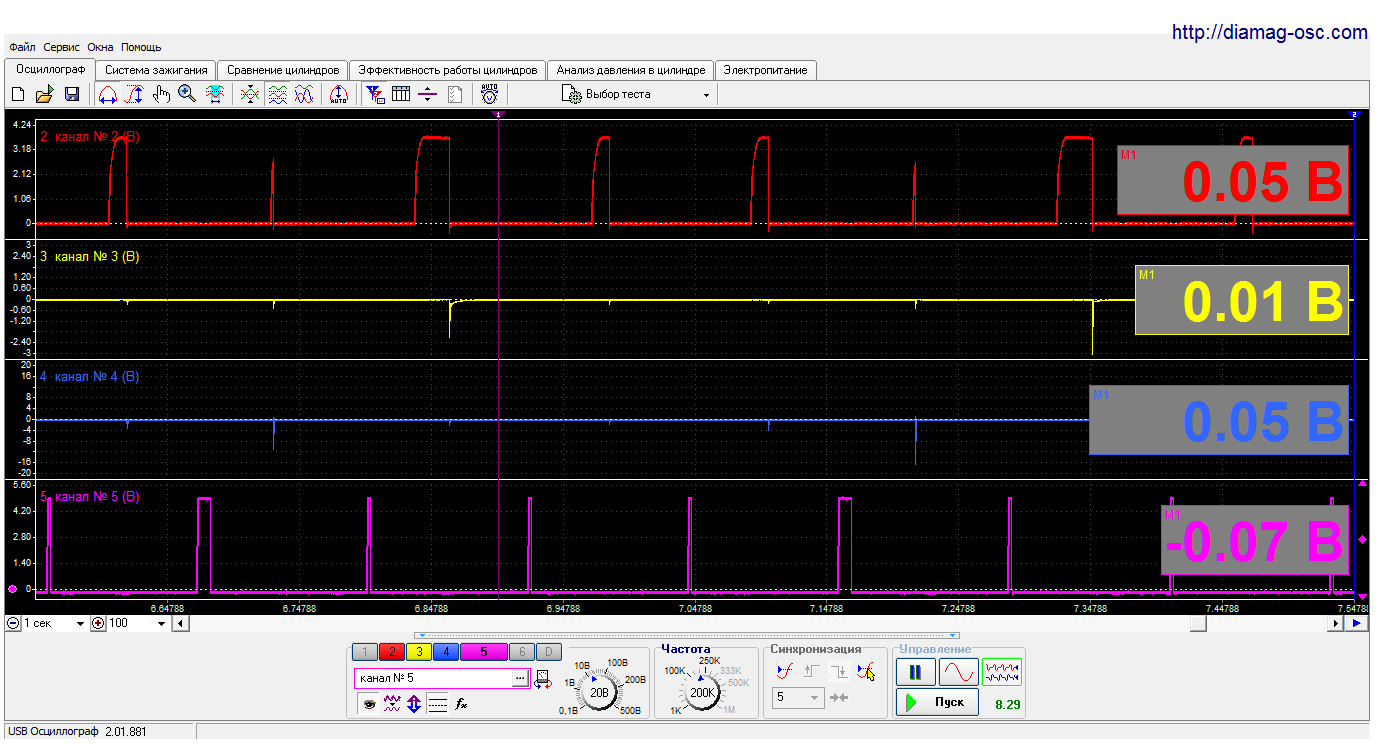Click the teal fit-waveform icon

(x=214, y=94)
